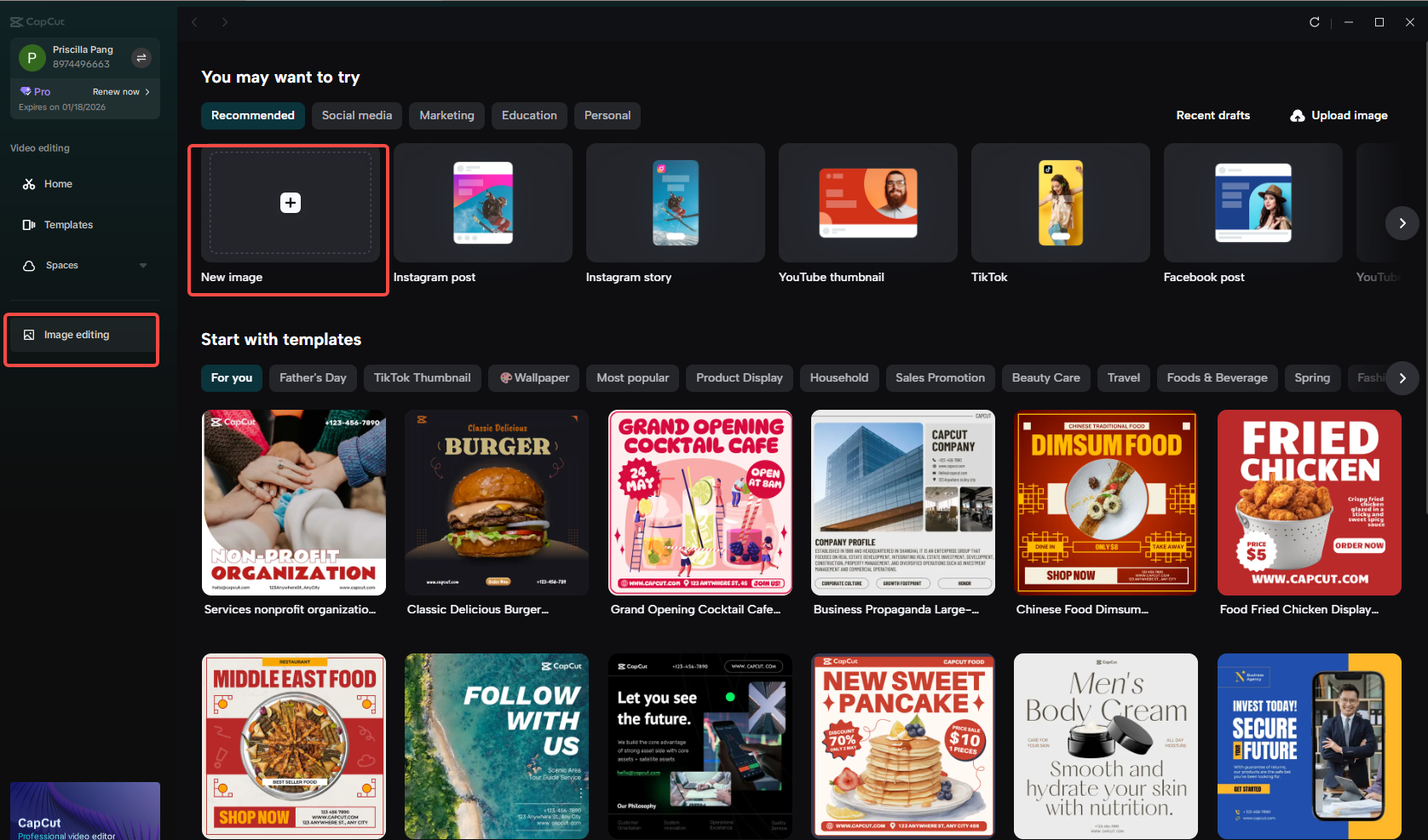Image resolution: width=1428 pixels, height=840 pixels.
Task: Switch to the Education tab
Action: point(528,115)
